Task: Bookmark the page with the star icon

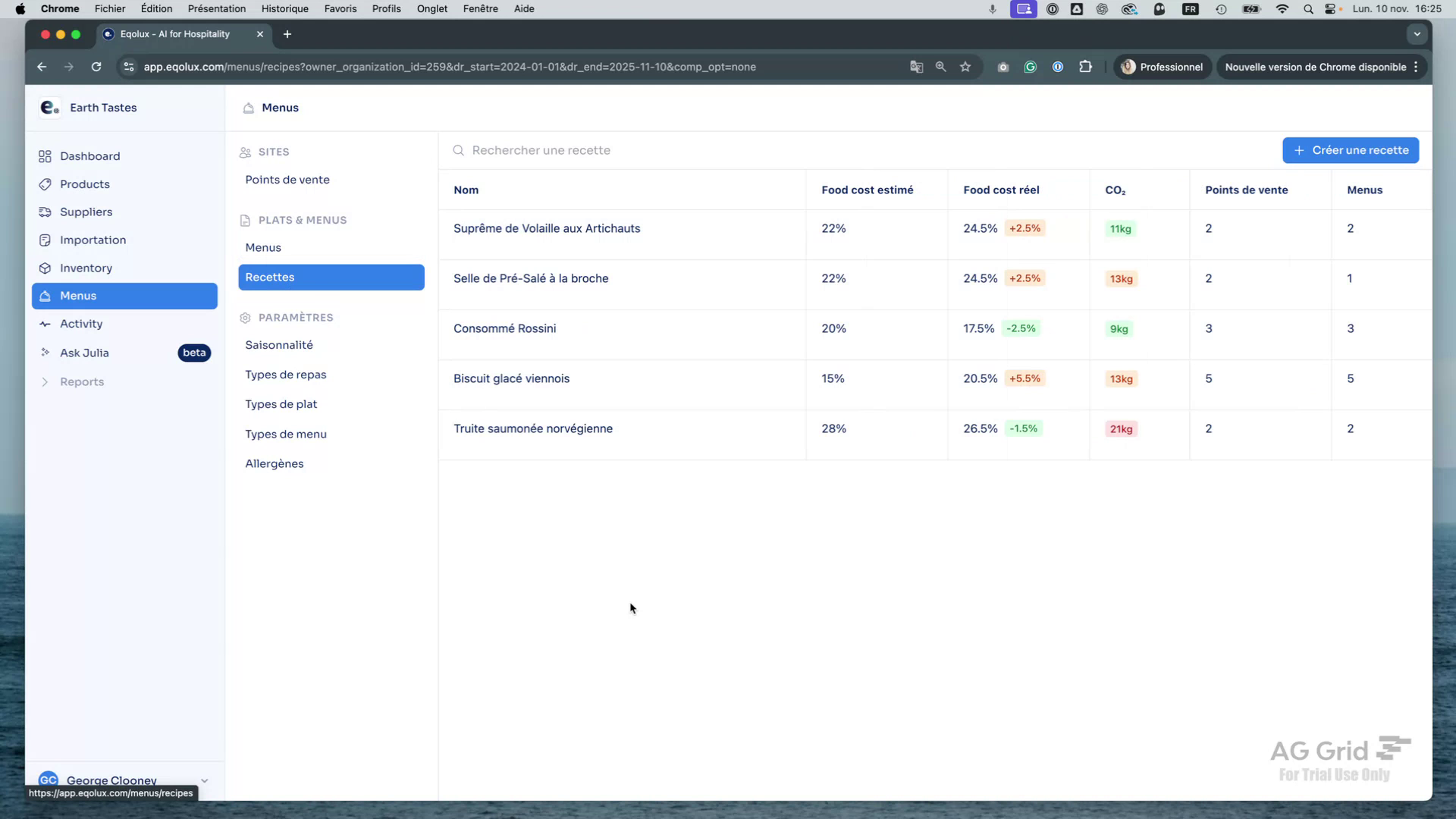Action: point(965,67)
